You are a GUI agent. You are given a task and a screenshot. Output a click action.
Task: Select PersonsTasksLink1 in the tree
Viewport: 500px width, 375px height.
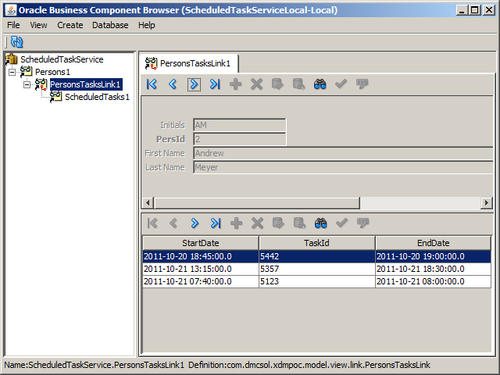[86, 85]
